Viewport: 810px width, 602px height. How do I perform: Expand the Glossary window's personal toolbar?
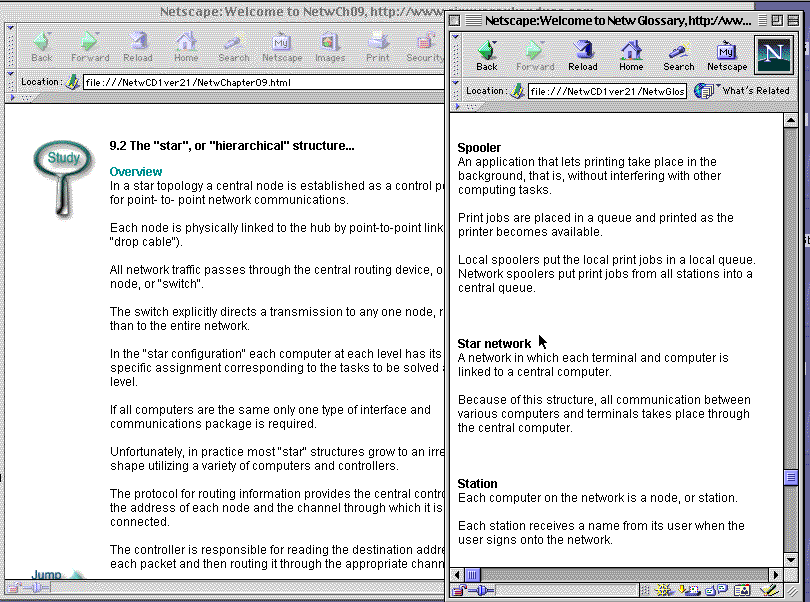tap(457, 107)
